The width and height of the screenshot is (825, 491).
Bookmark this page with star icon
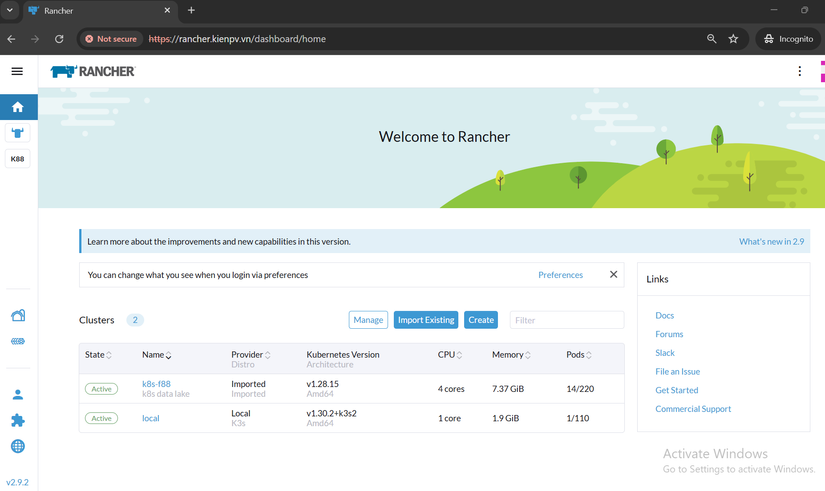733,39
